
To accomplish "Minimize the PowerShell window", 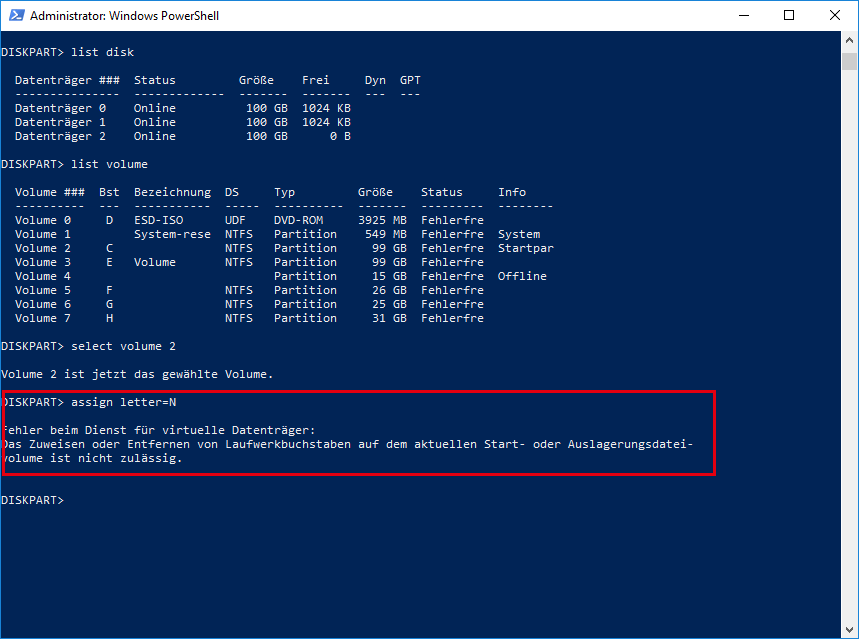I will [743, 16].
